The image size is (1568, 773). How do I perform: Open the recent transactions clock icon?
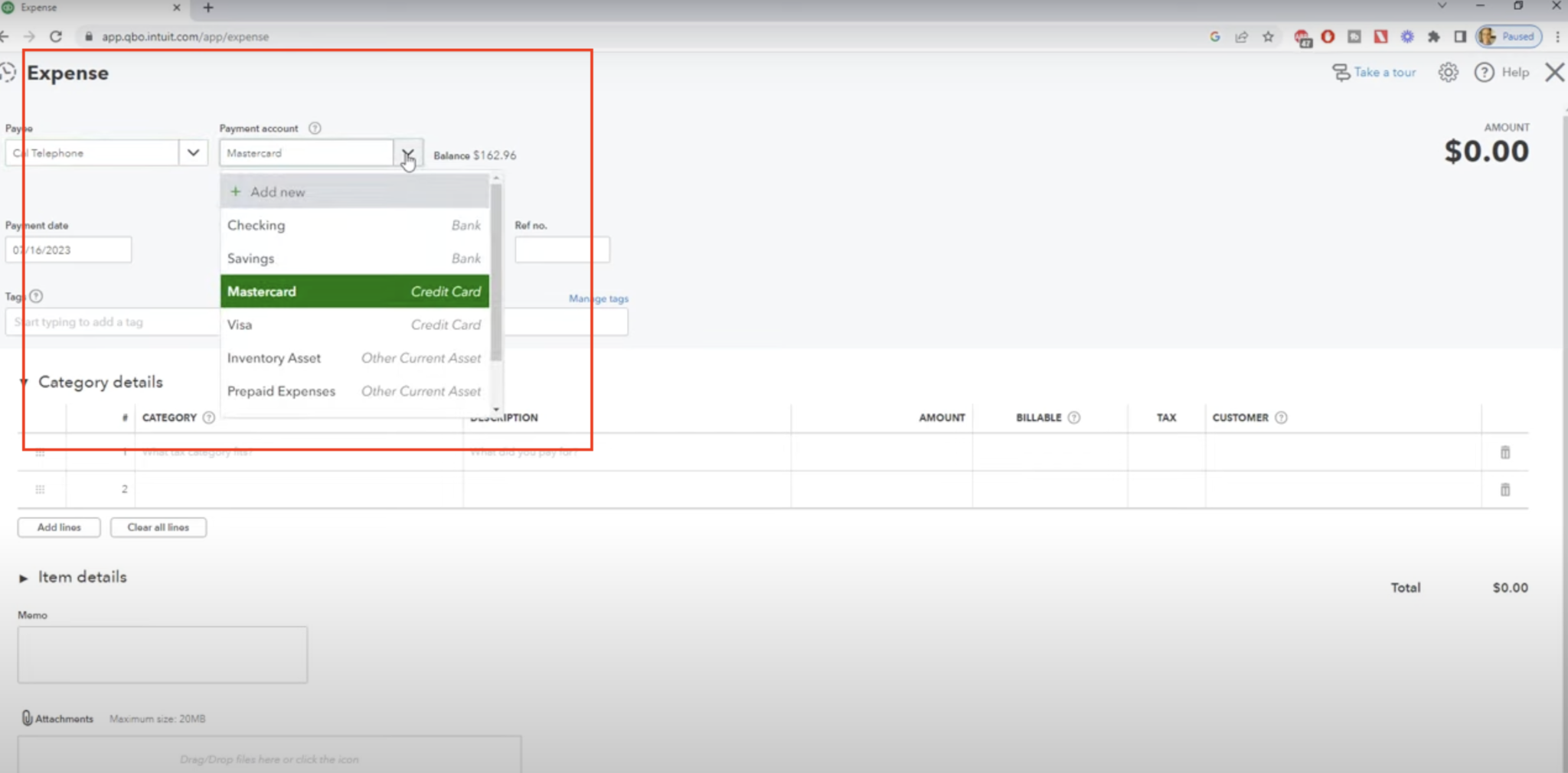click(x=8, y=71)
